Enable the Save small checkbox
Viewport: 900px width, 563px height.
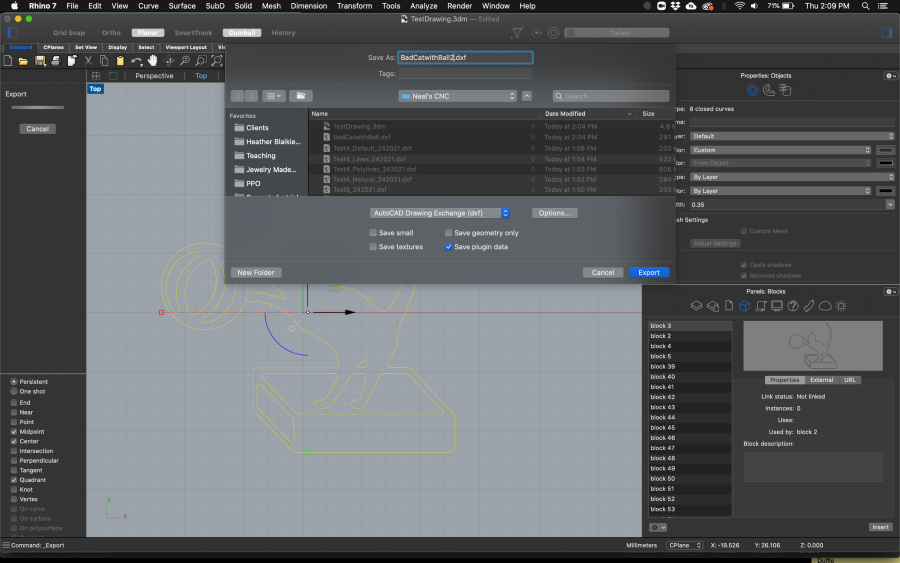click(x=373, y=233)
